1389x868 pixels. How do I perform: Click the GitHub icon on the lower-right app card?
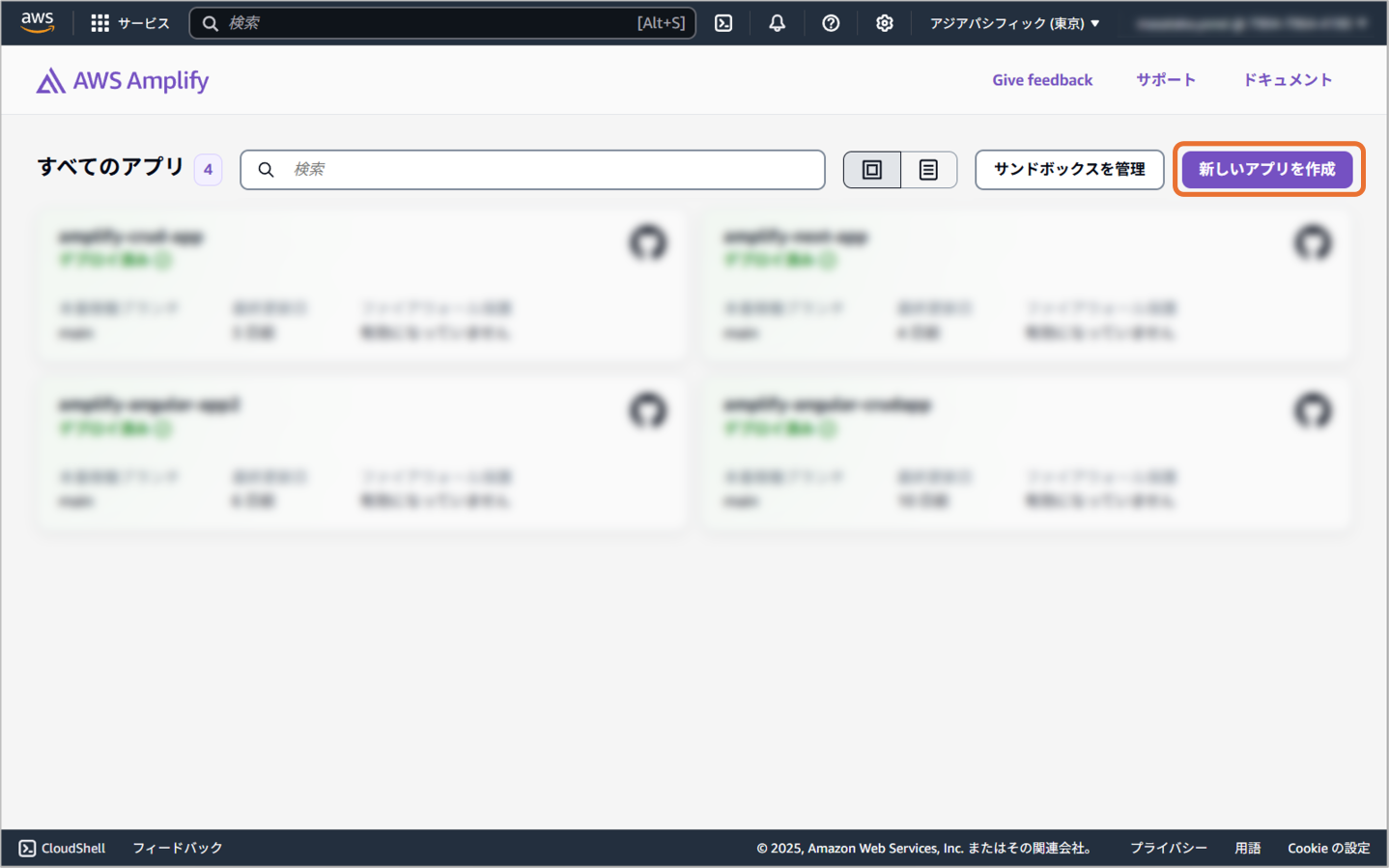[1313, 410]
